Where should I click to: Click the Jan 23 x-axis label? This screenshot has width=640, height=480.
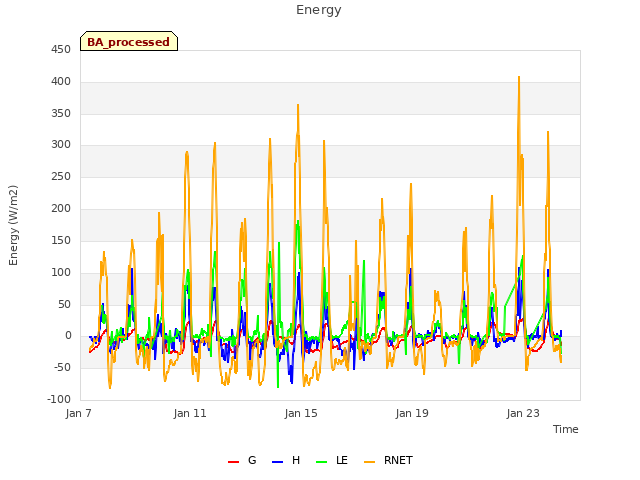(x=523, y=413)
